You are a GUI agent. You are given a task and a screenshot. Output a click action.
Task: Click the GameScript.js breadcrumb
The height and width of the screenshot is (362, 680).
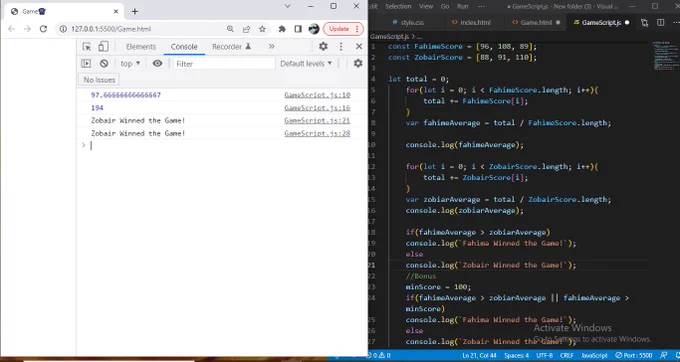coord(389,37)
